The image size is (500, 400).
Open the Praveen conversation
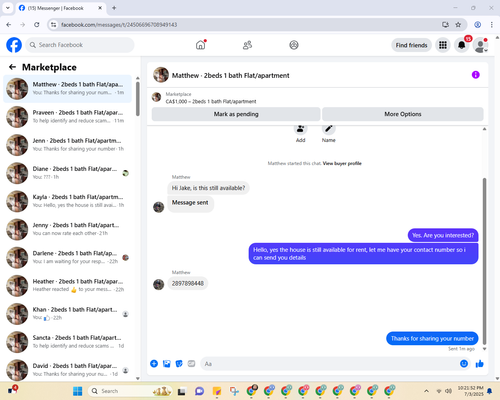67,117
